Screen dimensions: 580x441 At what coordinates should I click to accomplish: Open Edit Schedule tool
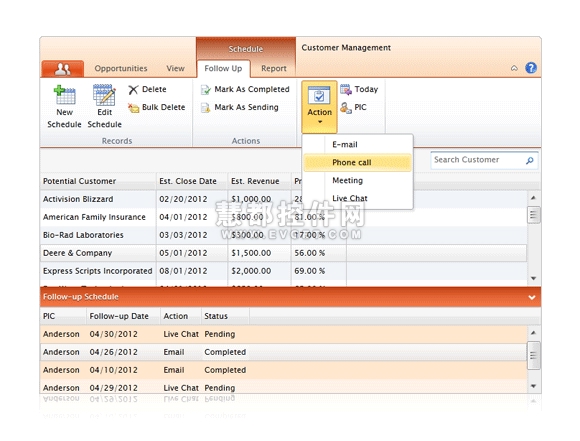[104, 106]
